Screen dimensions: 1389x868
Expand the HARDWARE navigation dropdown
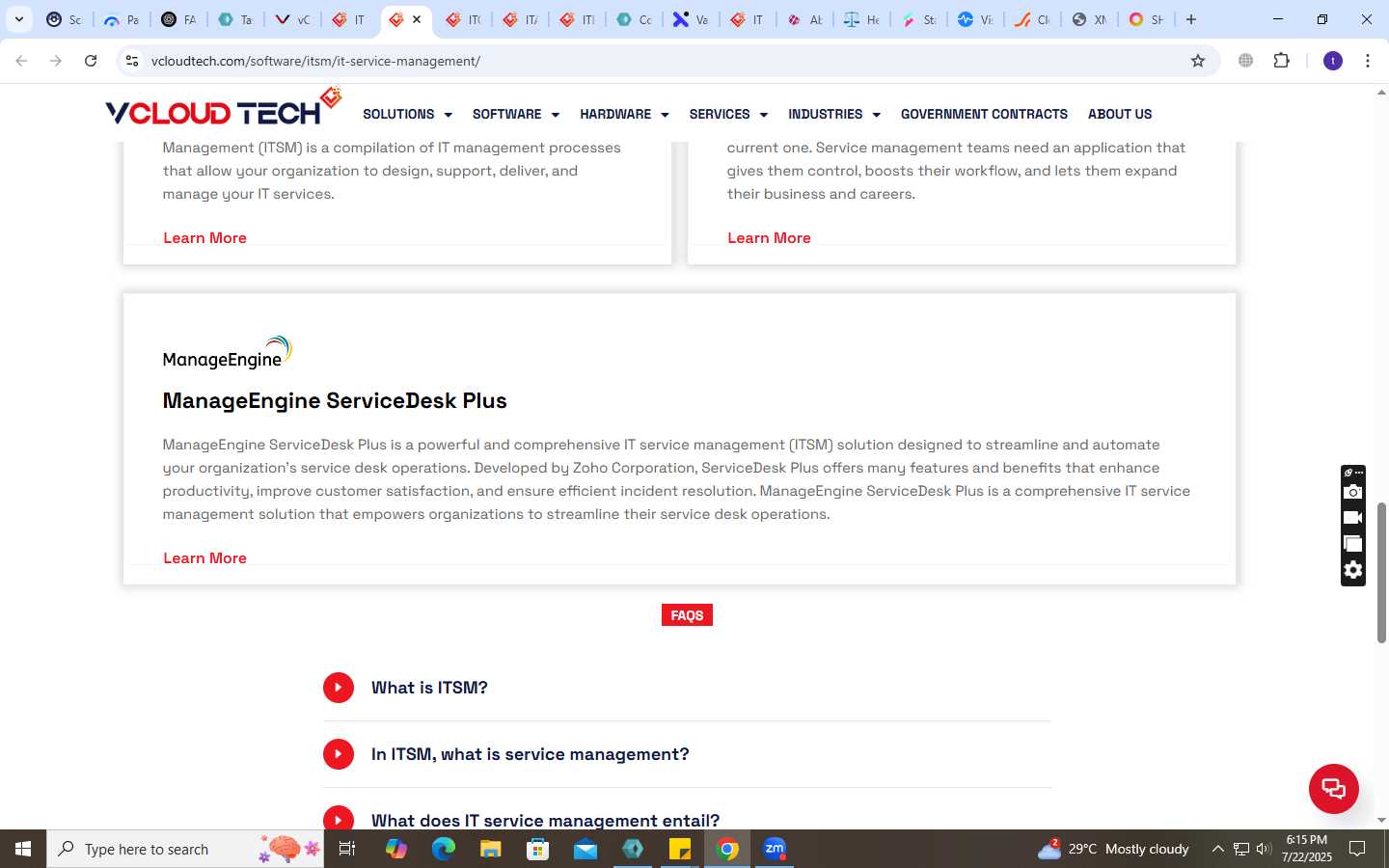(624, 114)
